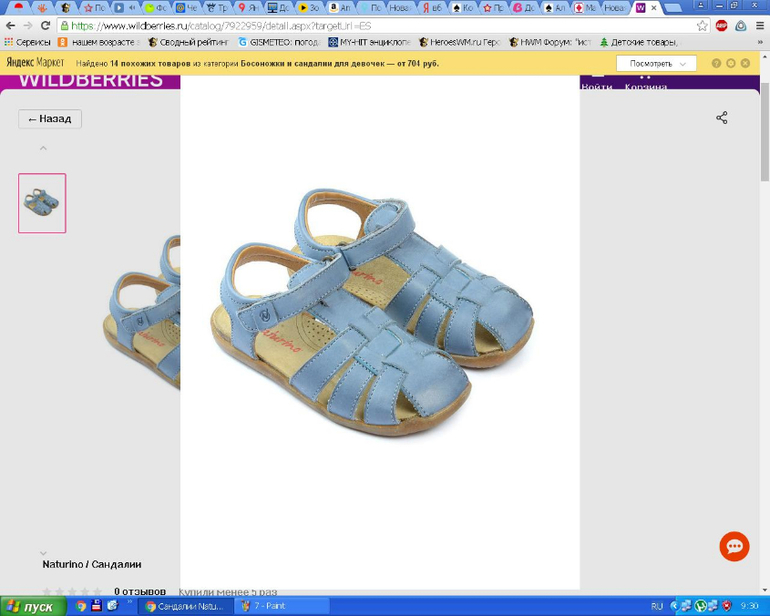Click the AdBlock extension icon
This screenshot has width=770, height=616.
pyautogui.click(x=721, y=26)
